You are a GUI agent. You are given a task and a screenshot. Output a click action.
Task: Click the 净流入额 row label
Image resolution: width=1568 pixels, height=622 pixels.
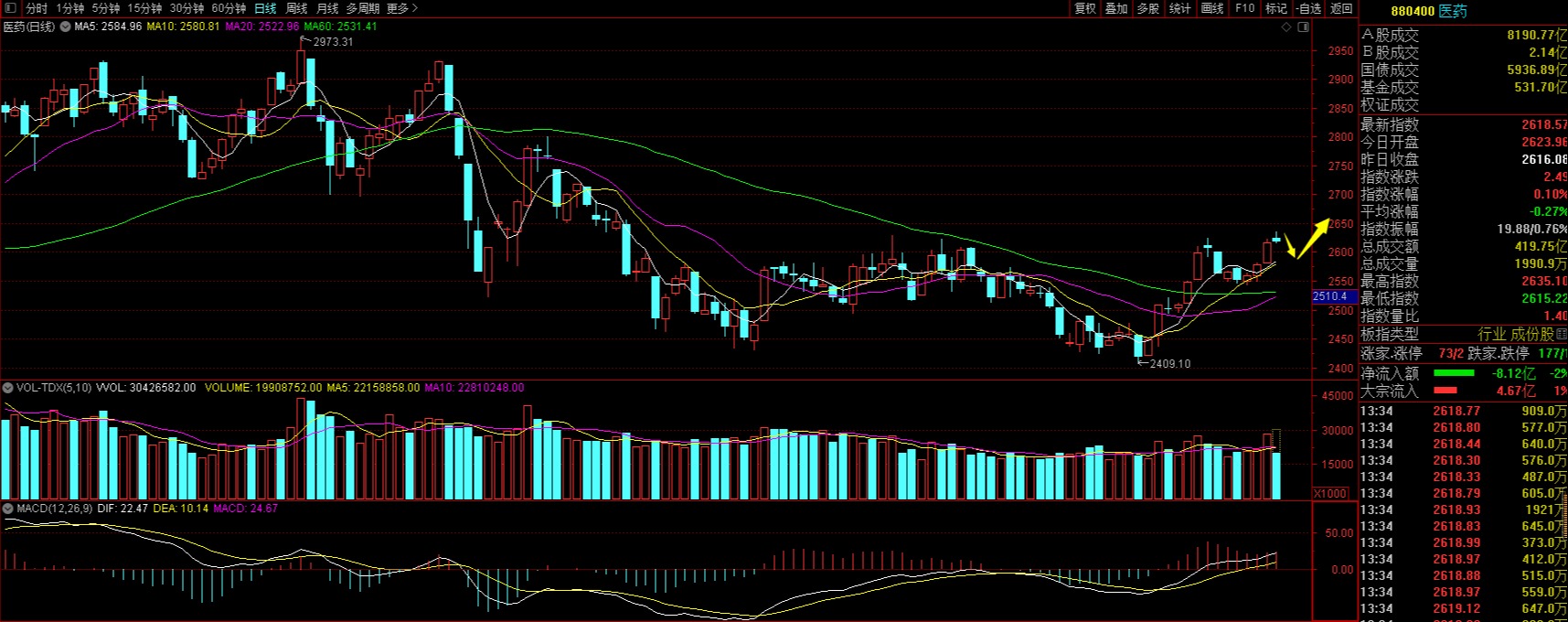click(1390, 373)
